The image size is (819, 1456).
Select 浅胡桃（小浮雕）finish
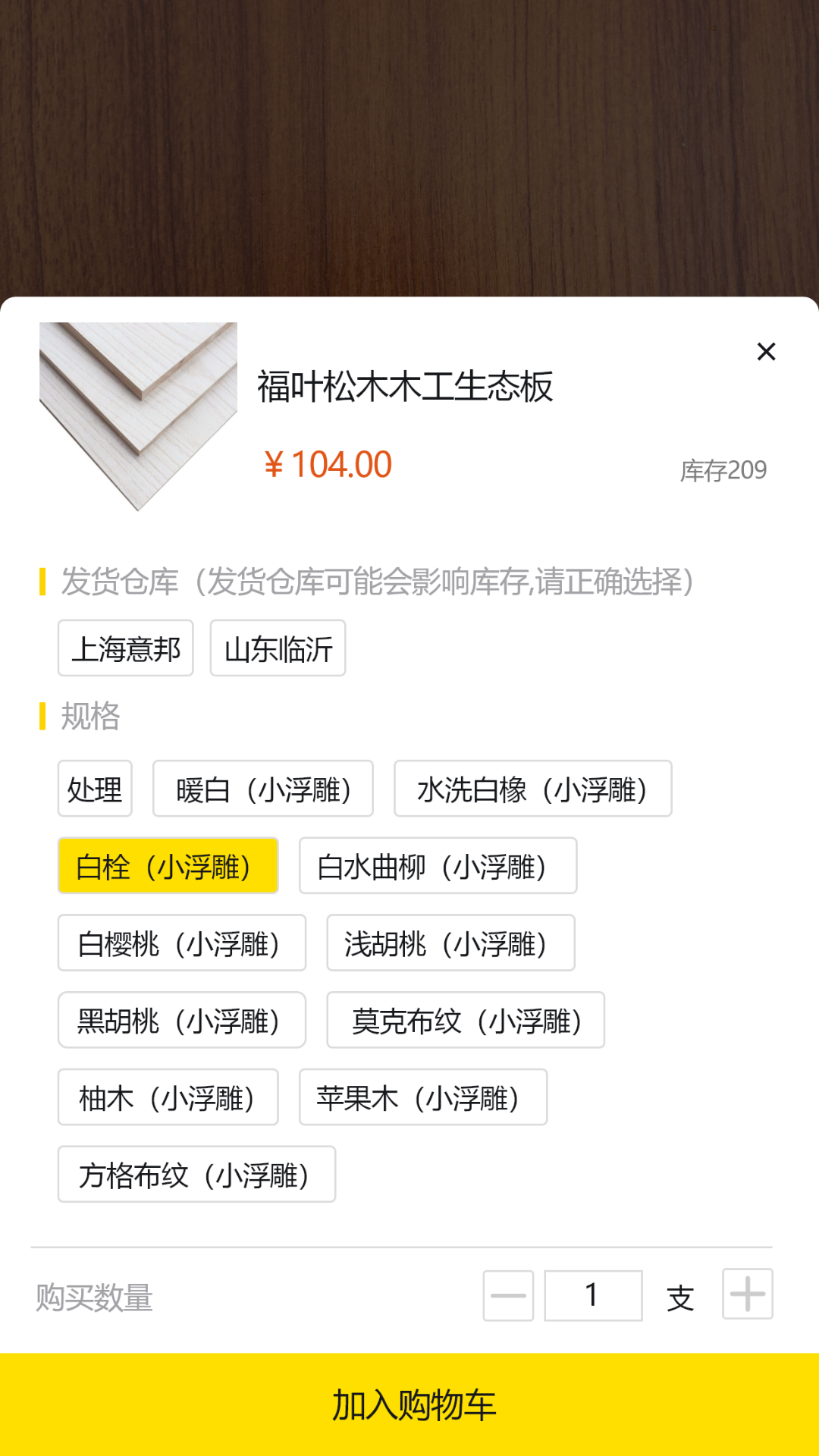tap(450, 943)
